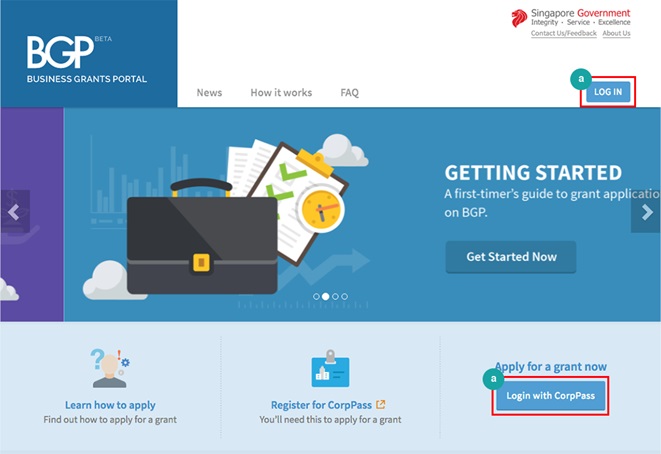661x454 pixels.
Task: Open the Learn how to apply link
Action: 110,405
